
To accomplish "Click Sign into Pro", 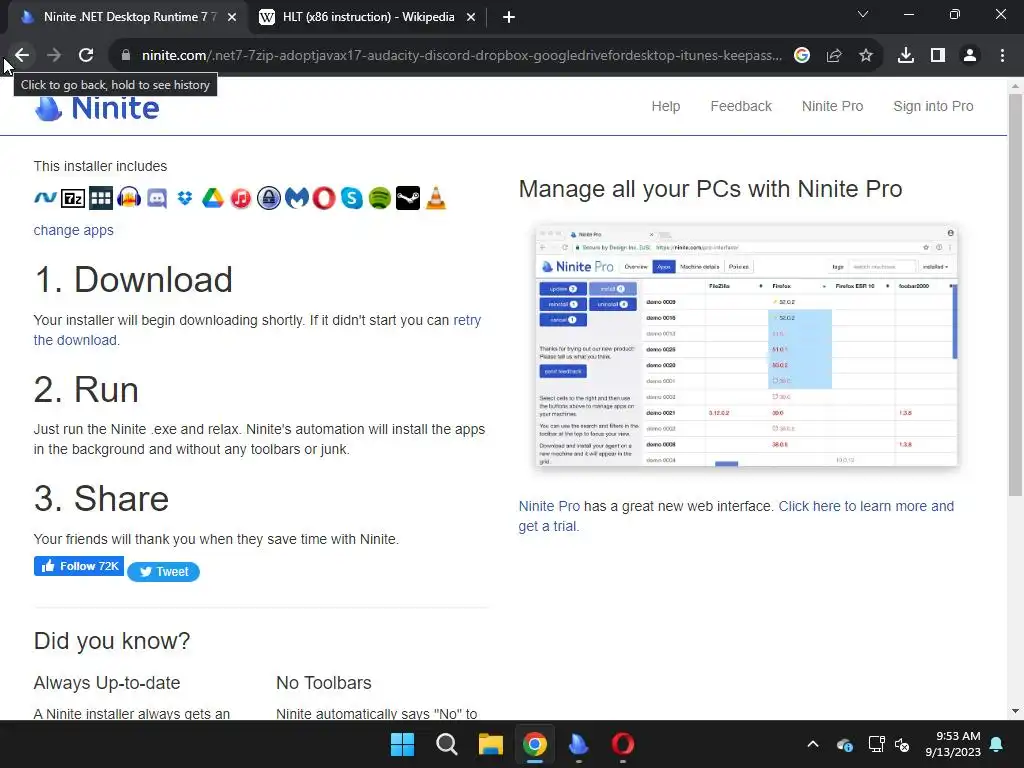I will coord(933,106).
